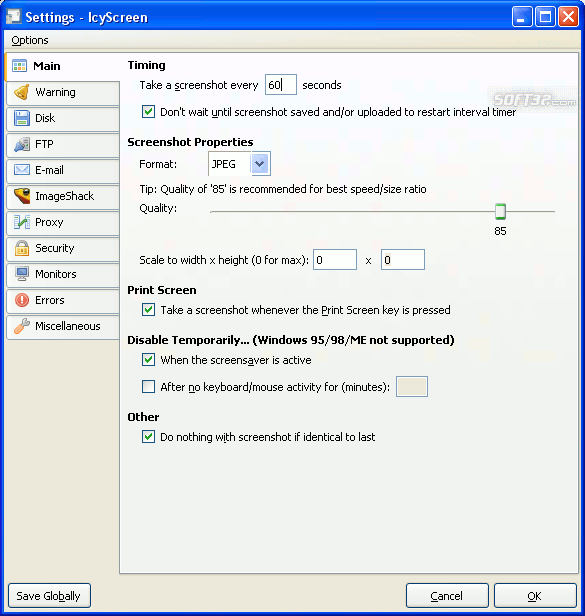Open the FTP settings tab
Screen dimensions: 585x616
tap(63, 144)
